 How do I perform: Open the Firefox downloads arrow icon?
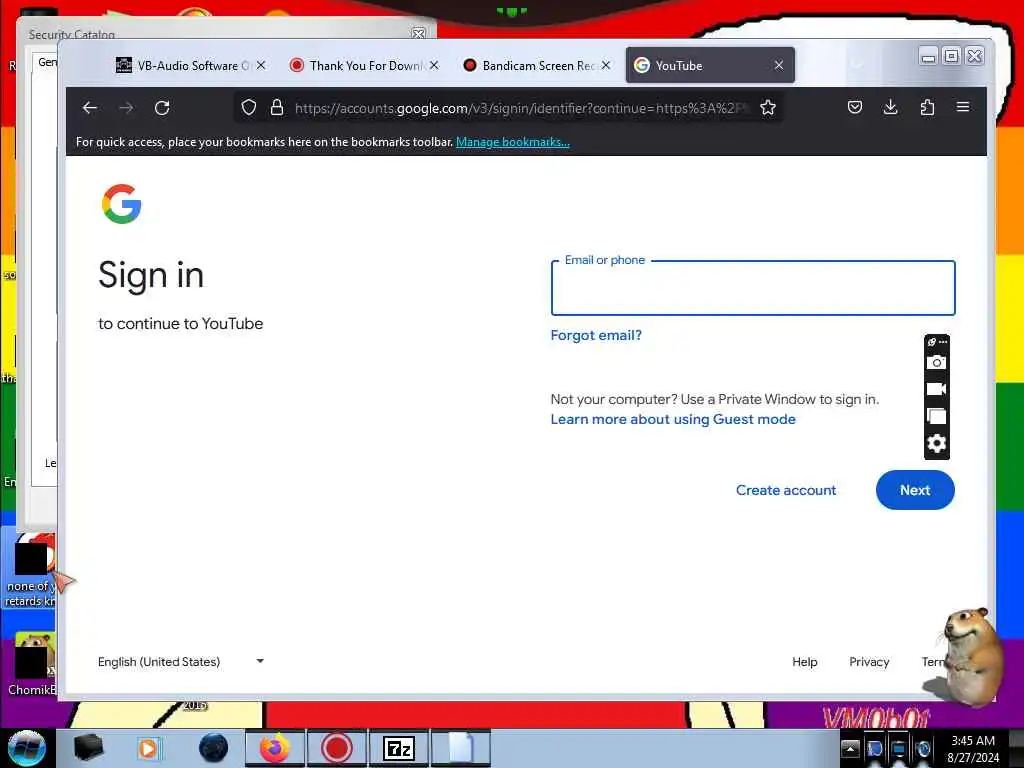[x=890, y=107]
